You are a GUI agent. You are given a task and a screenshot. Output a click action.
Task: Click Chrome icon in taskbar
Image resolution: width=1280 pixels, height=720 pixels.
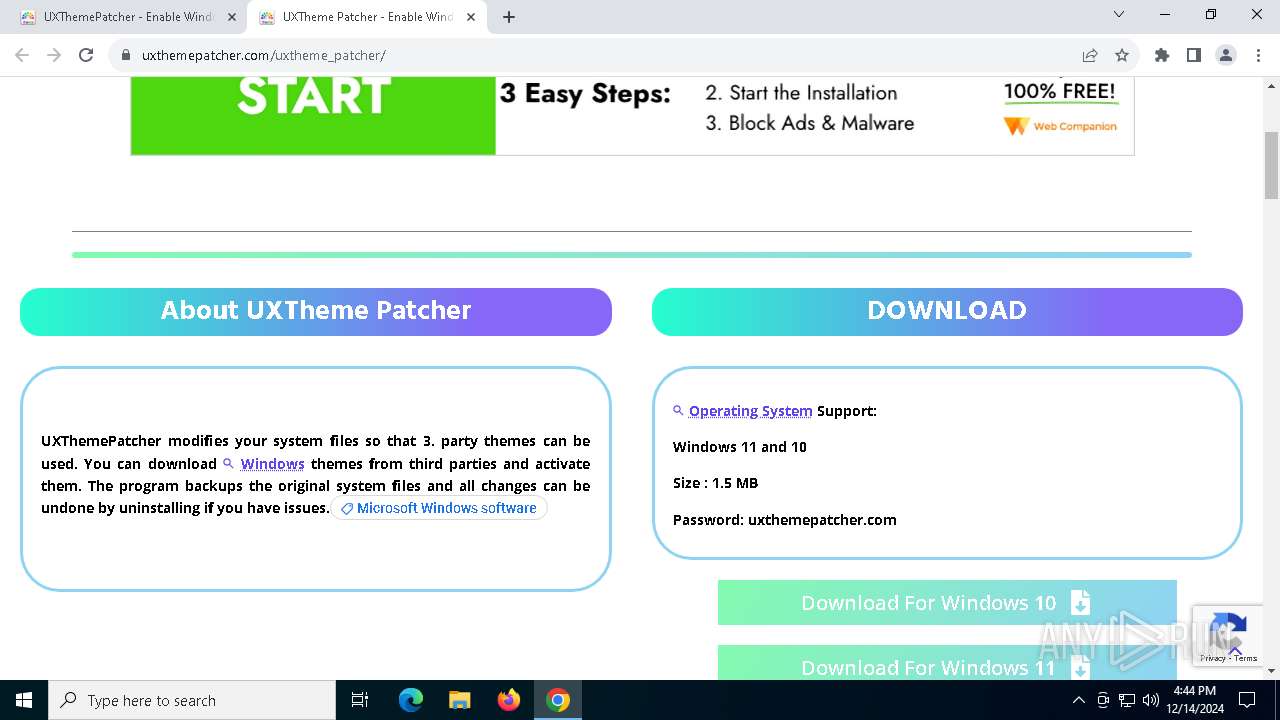(x=558, y=700)
